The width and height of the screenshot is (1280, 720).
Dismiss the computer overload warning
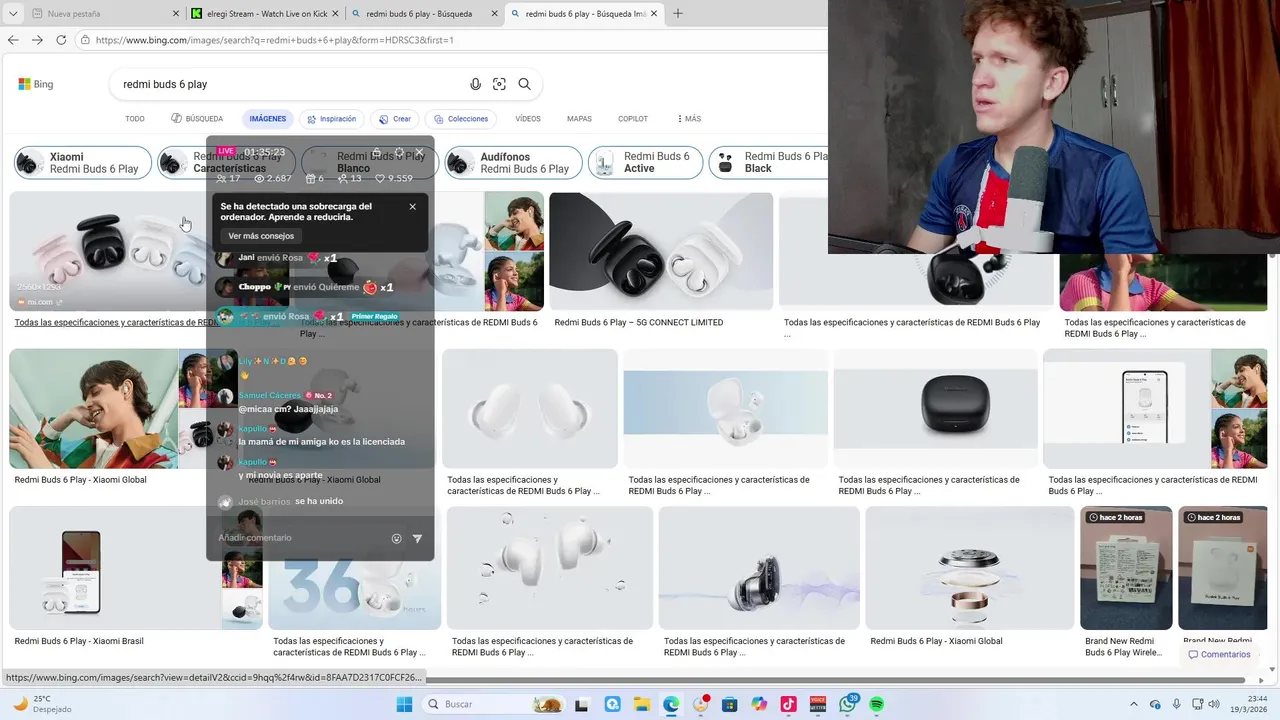coord(412,207)
